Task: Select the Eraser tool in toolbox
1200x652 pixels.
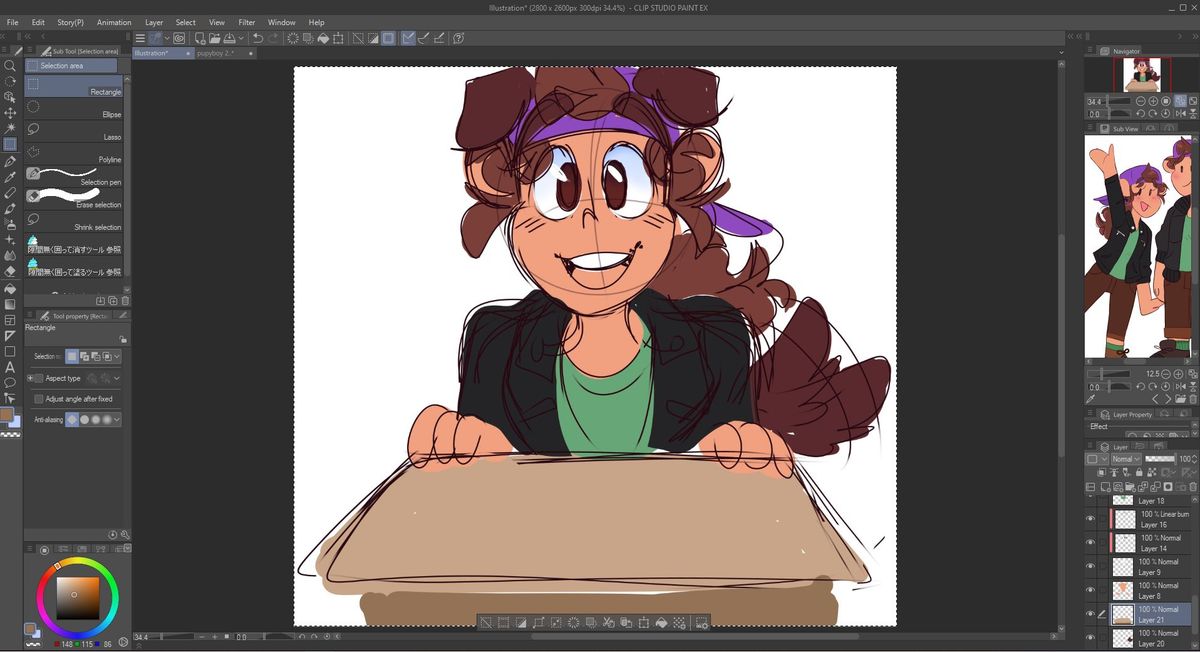Action: [10, 271]
